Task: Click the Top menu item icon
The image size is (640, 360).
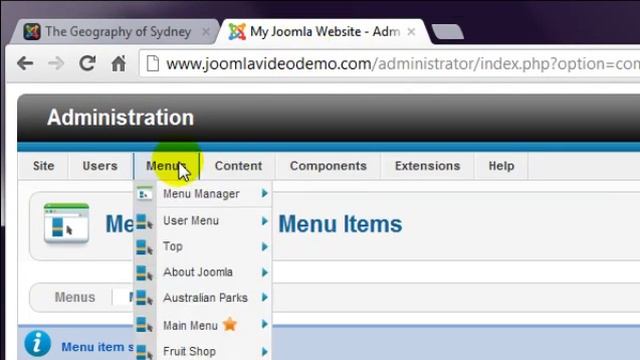Action: (x=144, y=247)
